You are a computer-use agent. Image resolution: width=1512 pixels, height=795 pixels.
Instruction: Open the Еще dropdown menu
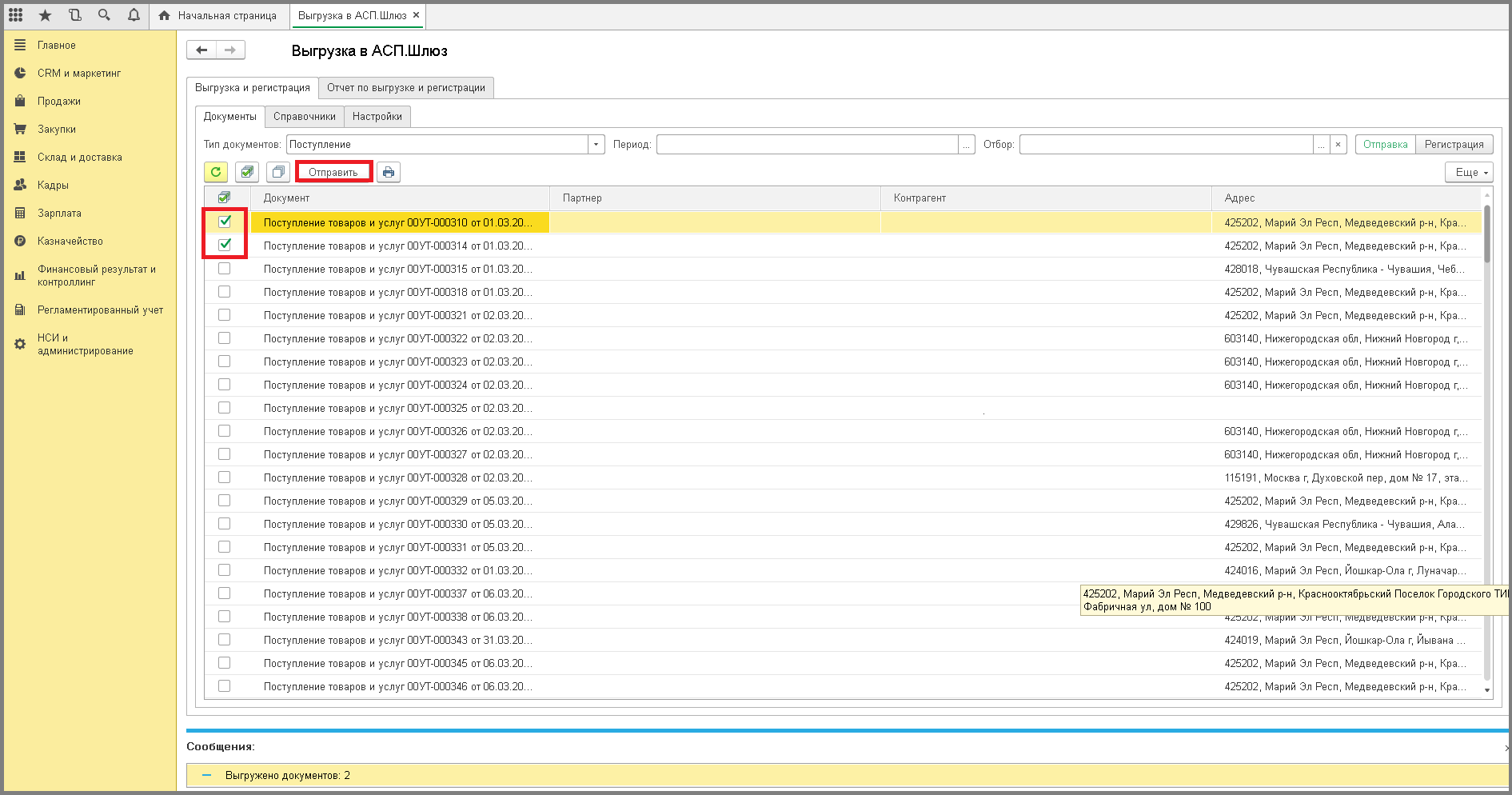coord(1470,172)
